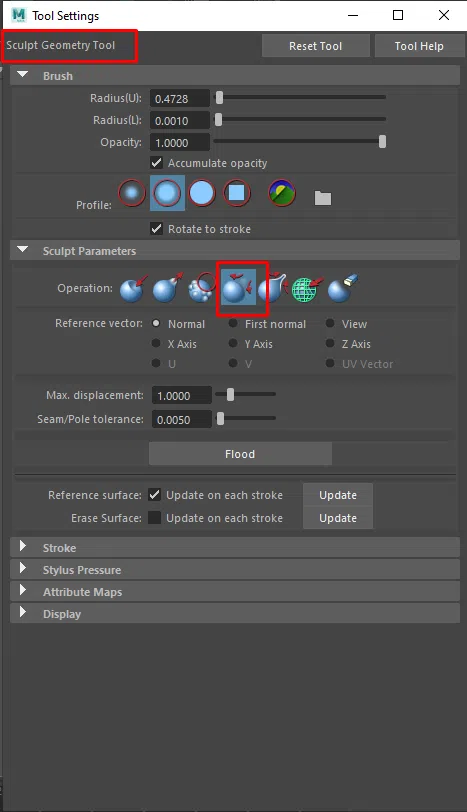This screenshot has width=467, height=812.
Task: Select the First normal reference vector
Action: click(233, 324)
